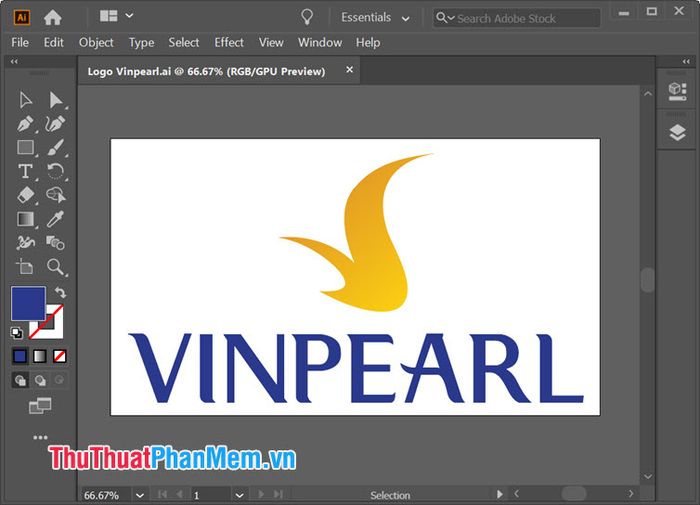Viewport: 700px width, 505px height.
Task: Select the Rotate tool
Action: click(55, 171)
